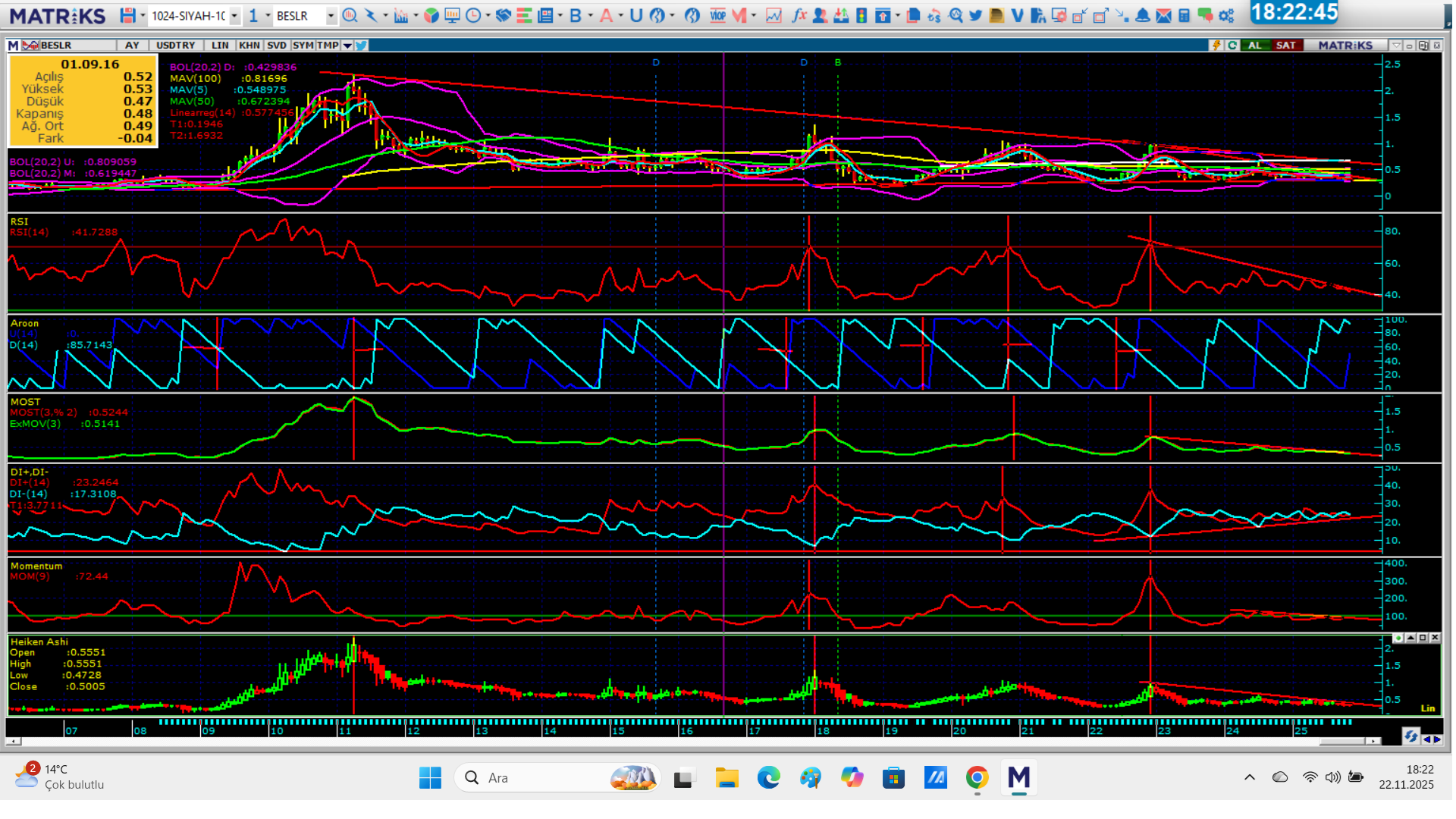
Task: Open the settings gears icon in toolbar
Action: tap(1226, 15)
